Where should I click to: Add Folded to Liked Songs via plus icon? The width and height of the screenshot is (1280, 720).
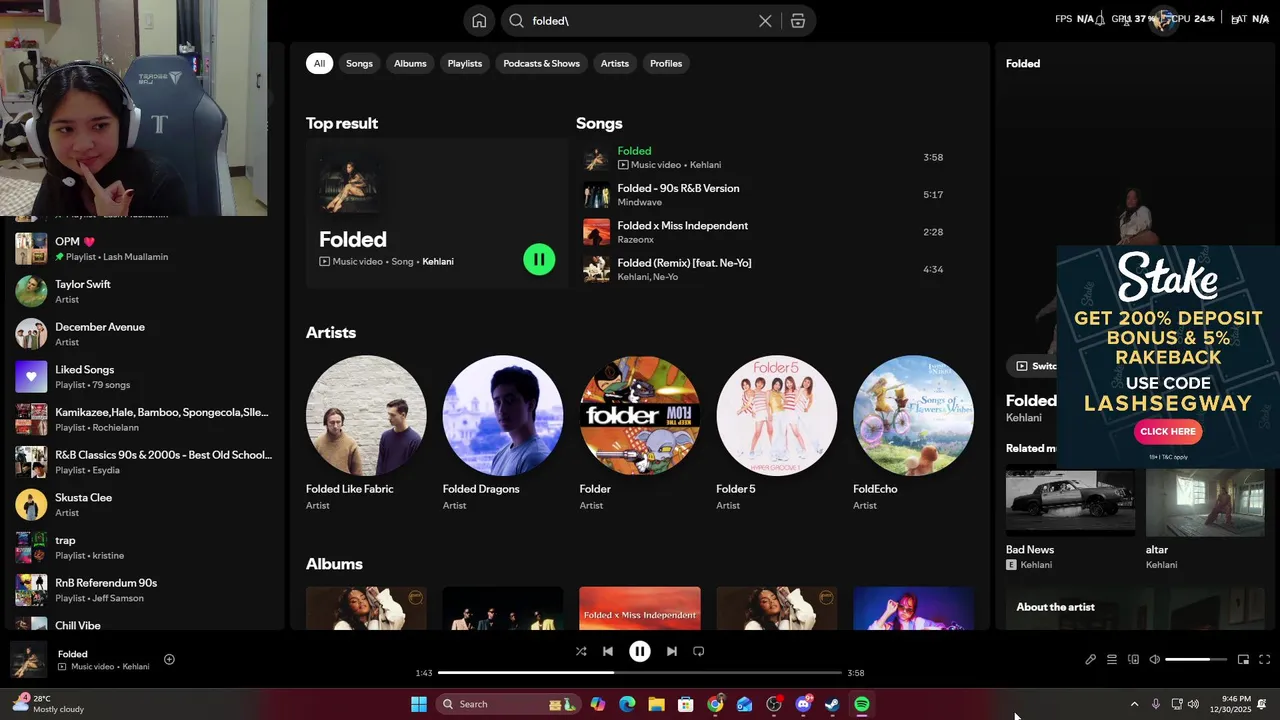169,659
